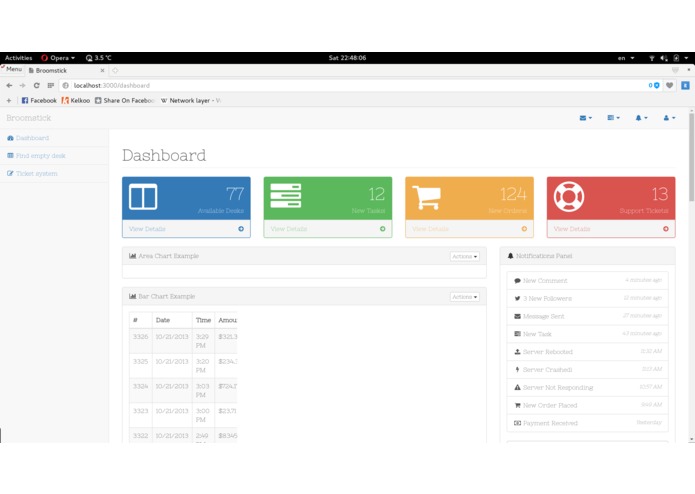Open the Server Not Responding notification
The image size is (695, 494).
[587, 387]
